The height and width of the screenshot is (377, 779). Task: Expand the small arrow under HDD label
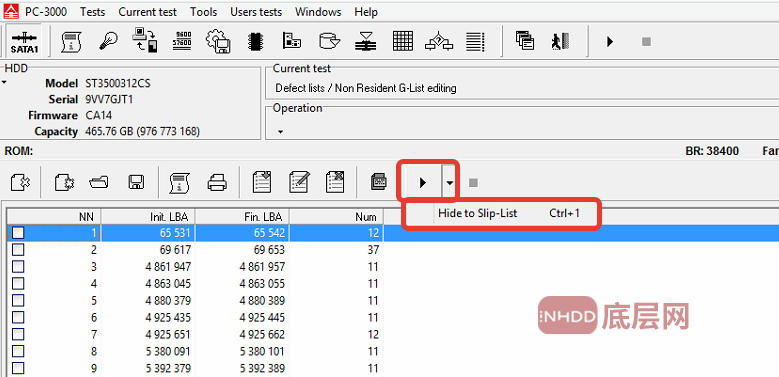tap(4, 82)
